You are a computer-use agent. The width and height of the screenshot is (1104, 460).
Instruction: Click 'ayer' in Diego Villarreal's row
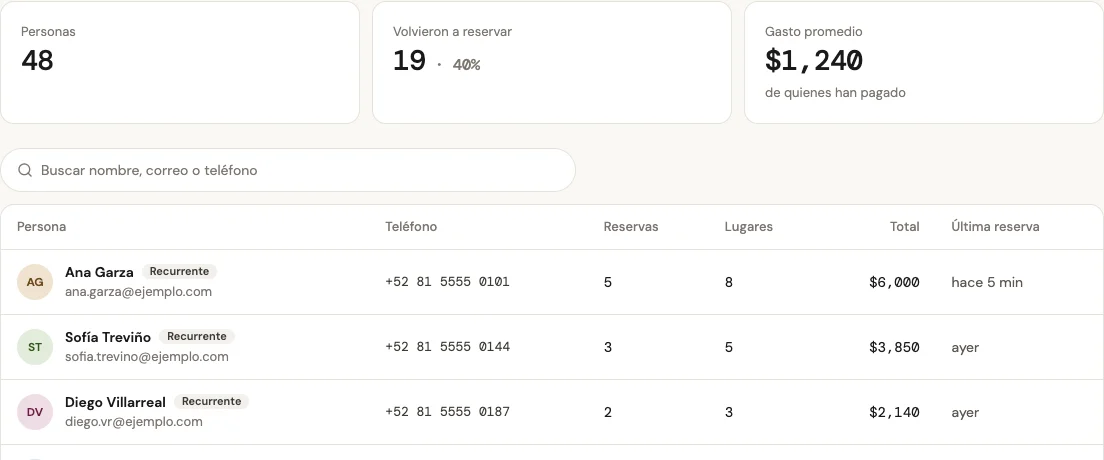pos(965,412)
